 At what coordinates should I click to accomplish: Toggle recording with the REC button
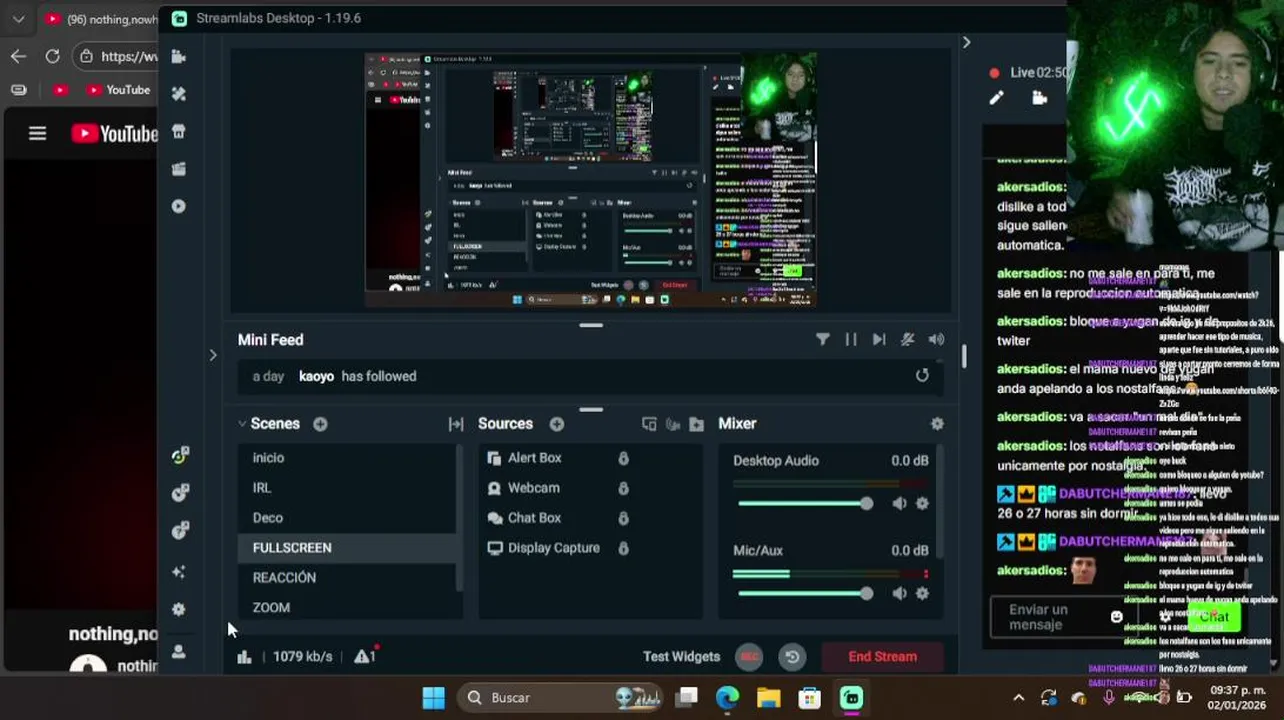pos(749,657)
